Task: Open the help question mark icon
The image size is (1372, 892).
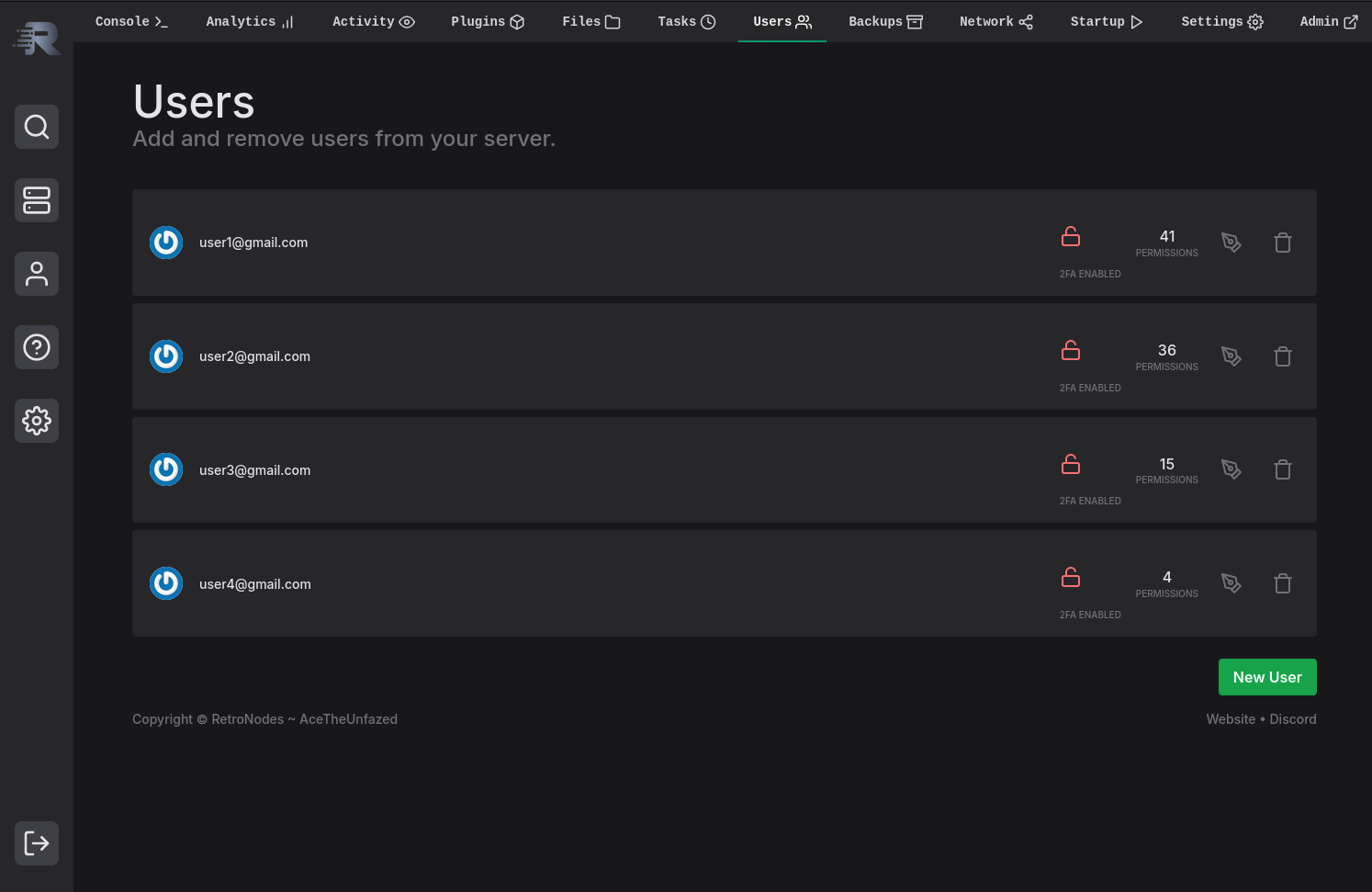Action: tap(37, 347)
